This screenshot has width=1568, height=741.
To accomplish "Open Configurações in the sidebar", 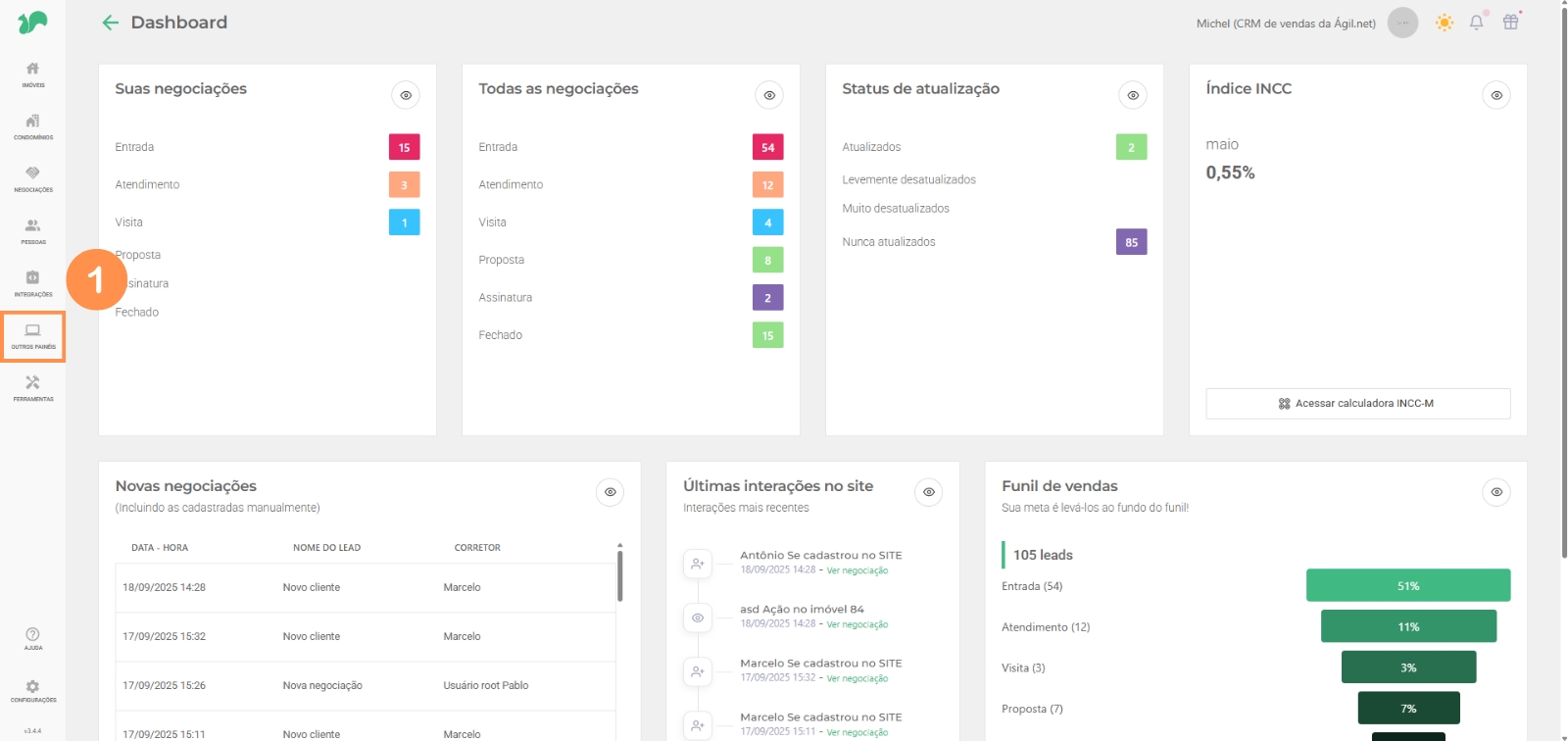I will 32,691.
